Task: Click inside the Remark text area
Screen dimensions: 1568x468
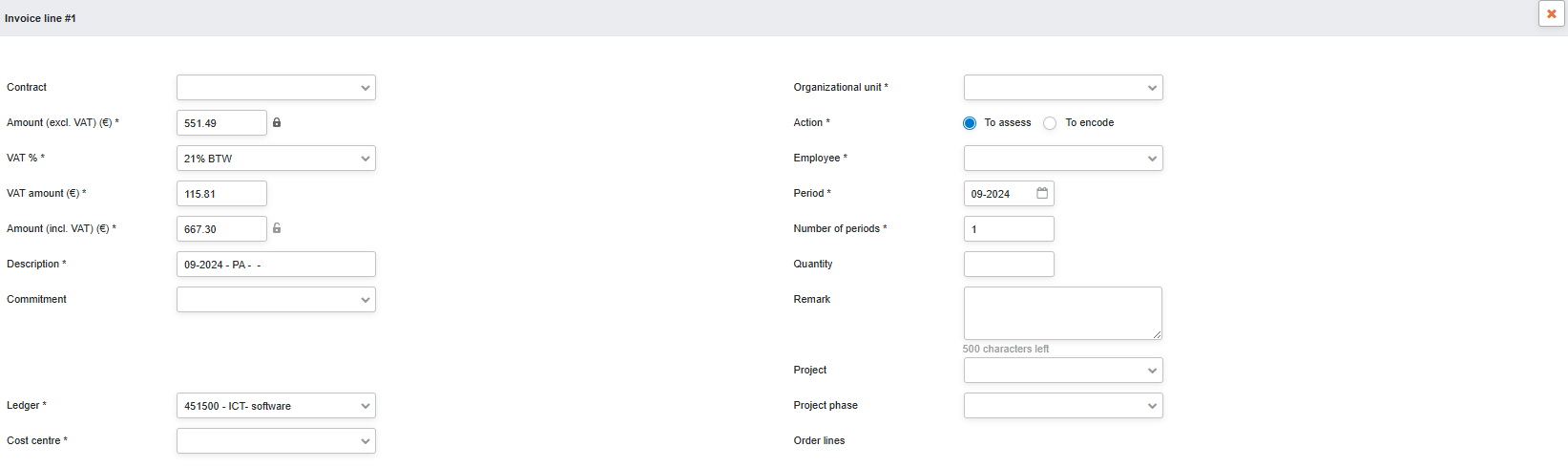Action: (1063, 313)
